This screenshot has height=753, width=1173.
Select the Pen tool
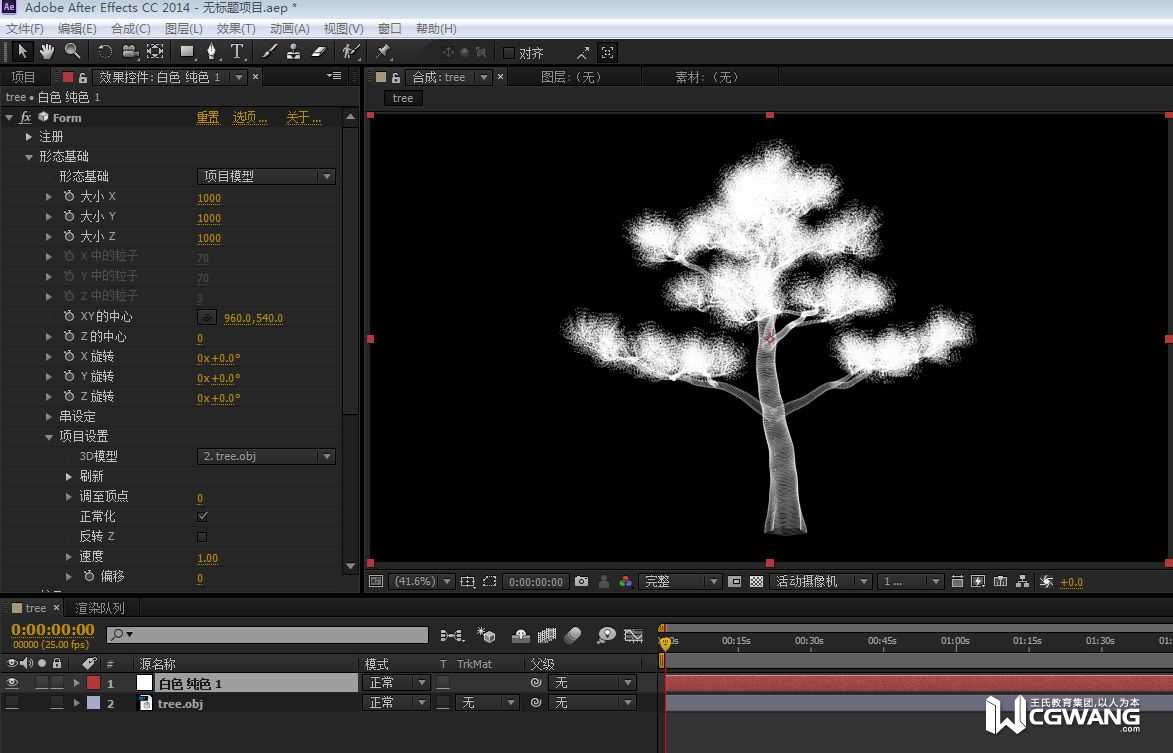[211, 51]
